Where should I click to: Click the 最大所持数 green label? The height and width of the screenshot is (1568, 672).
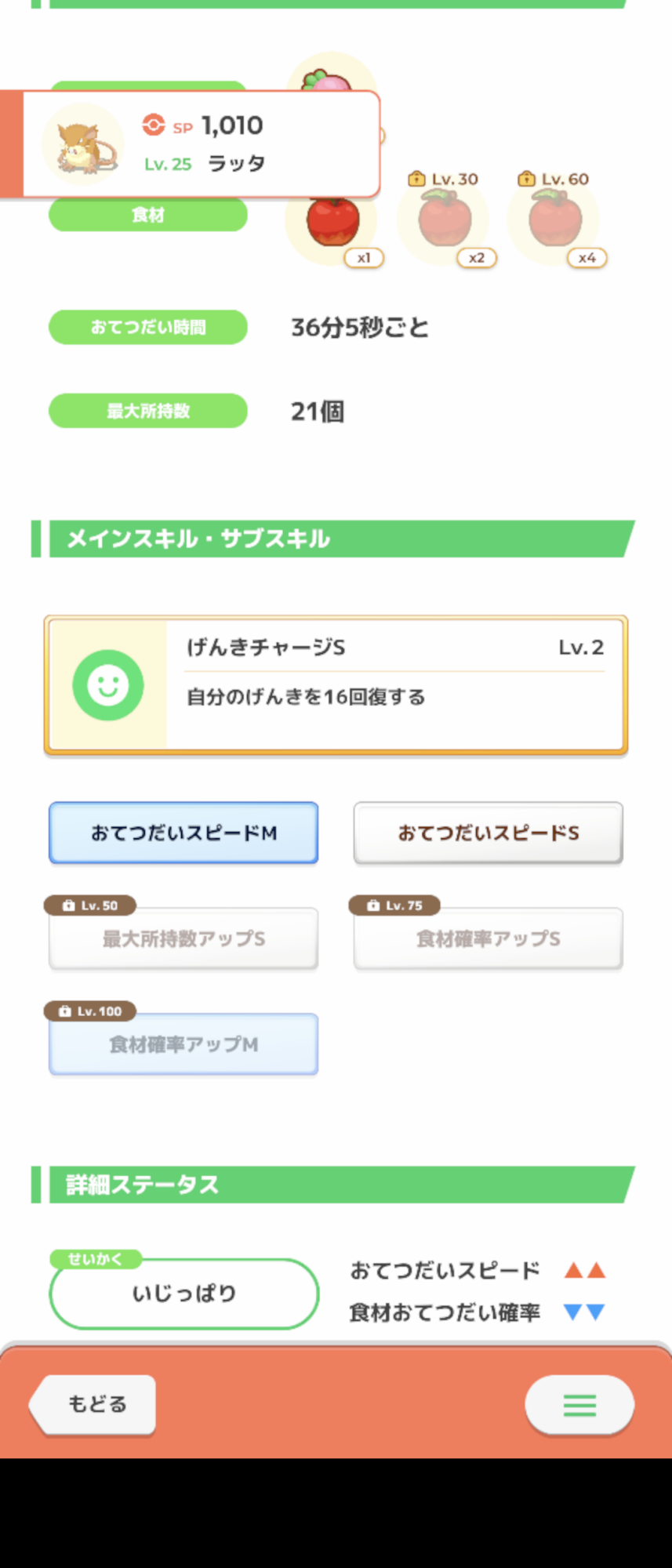click(148, 411)
